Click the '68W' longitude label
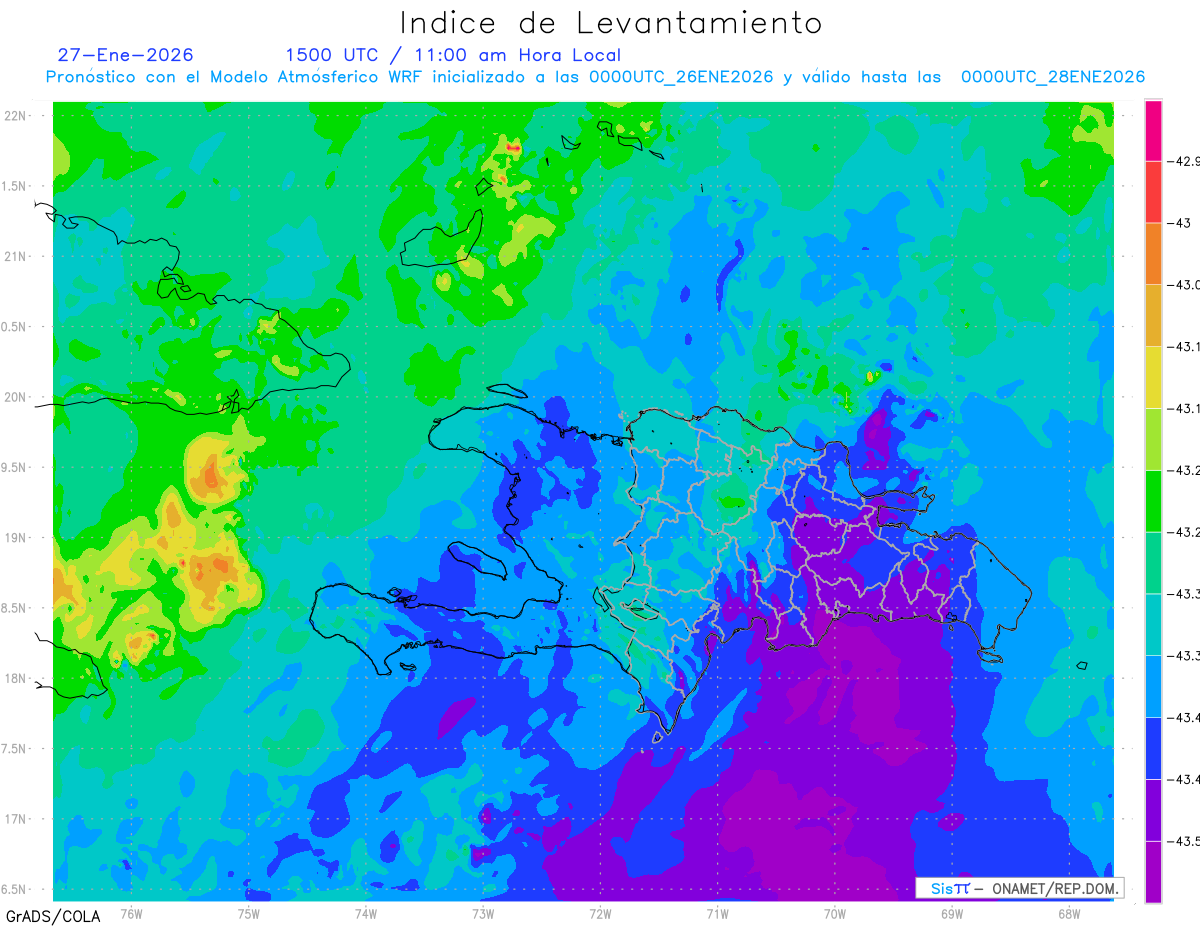Image resolution: width=1200 pixels, height=927 pixels. pos(1069,913)
